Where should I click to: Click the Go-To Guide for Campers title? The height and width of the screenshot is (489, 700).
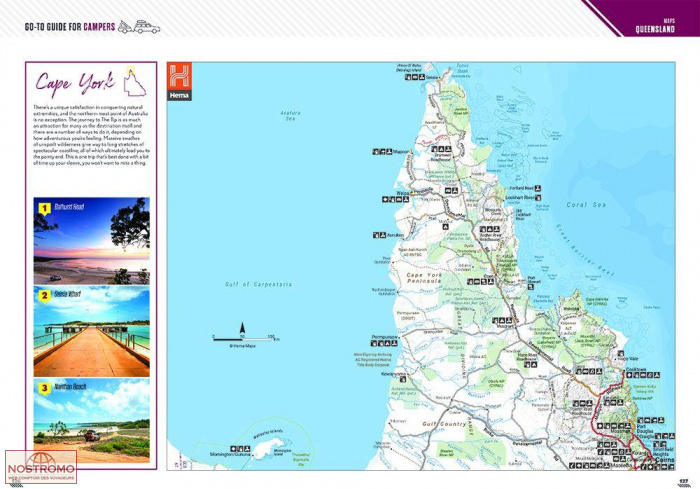tap(70, 27)
